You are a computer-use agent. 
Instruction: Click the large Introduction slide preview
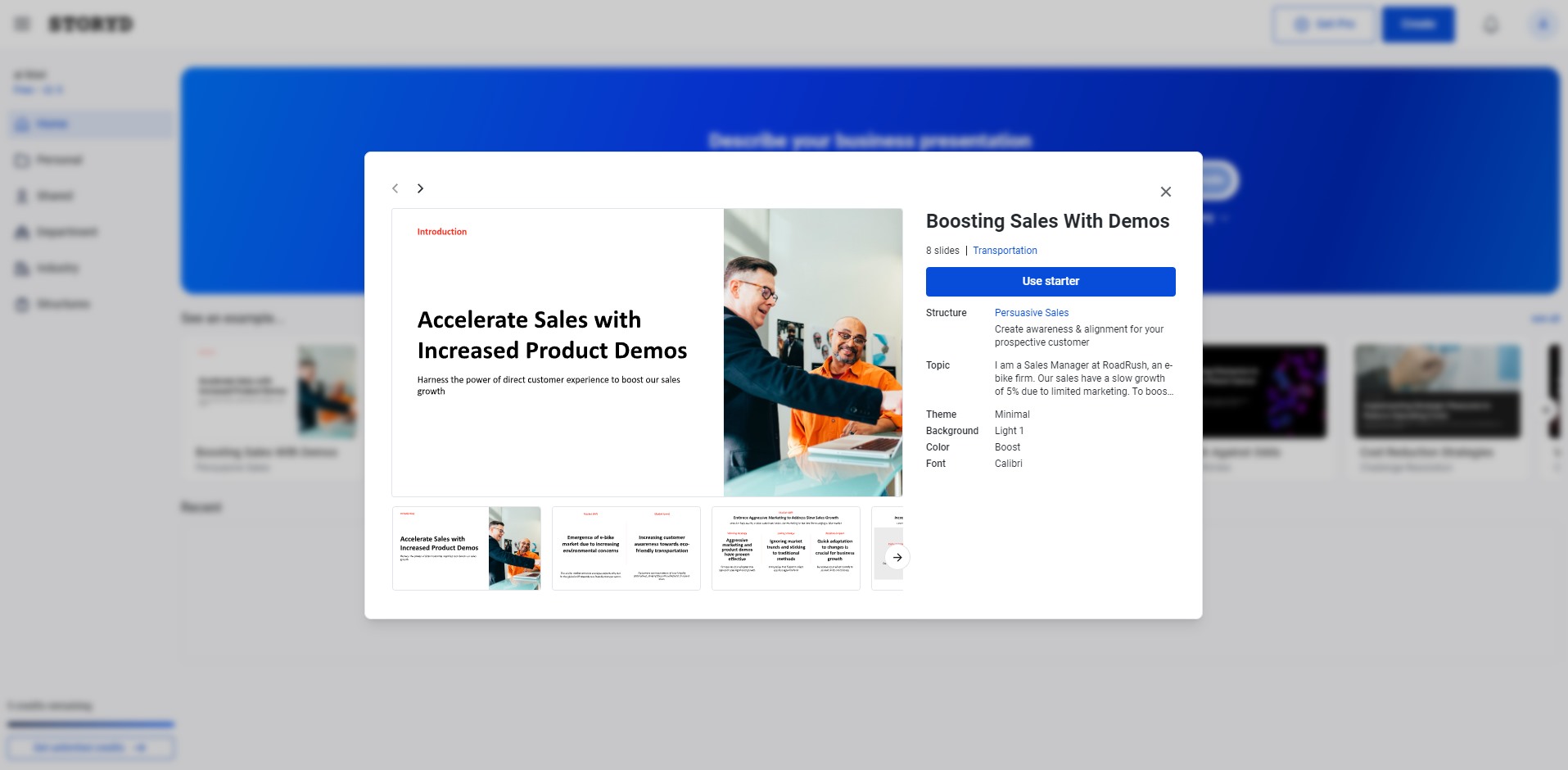[x=647, y=352]
